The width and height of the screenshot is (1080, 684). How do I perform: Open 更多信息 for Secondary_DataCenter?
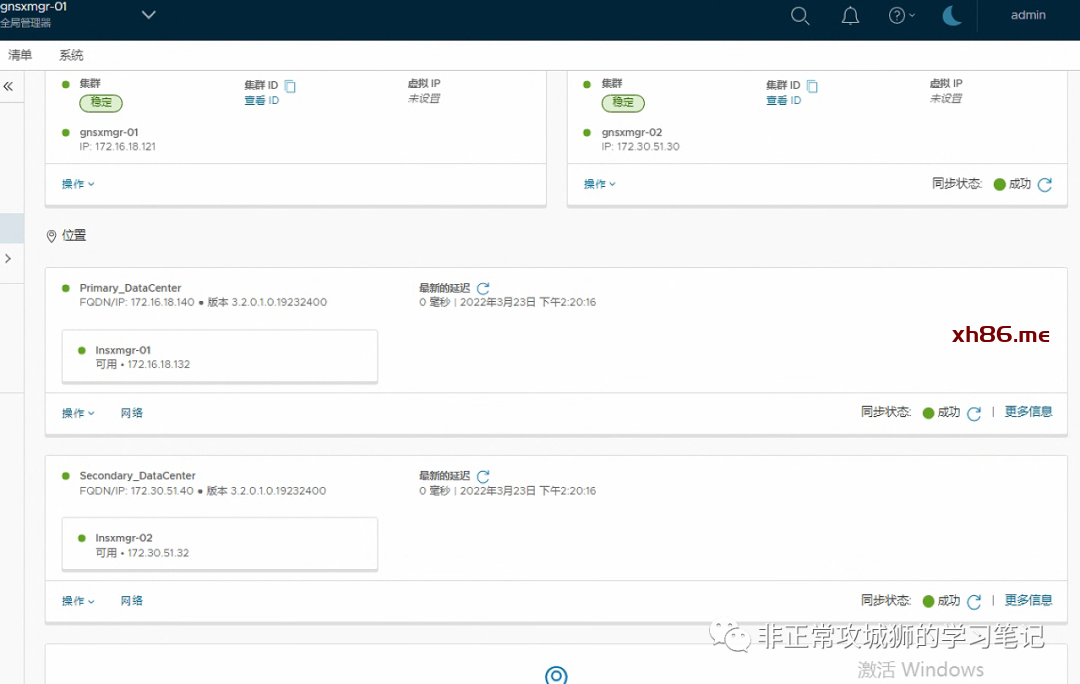pyautogui.click(x=1028, y=600)
